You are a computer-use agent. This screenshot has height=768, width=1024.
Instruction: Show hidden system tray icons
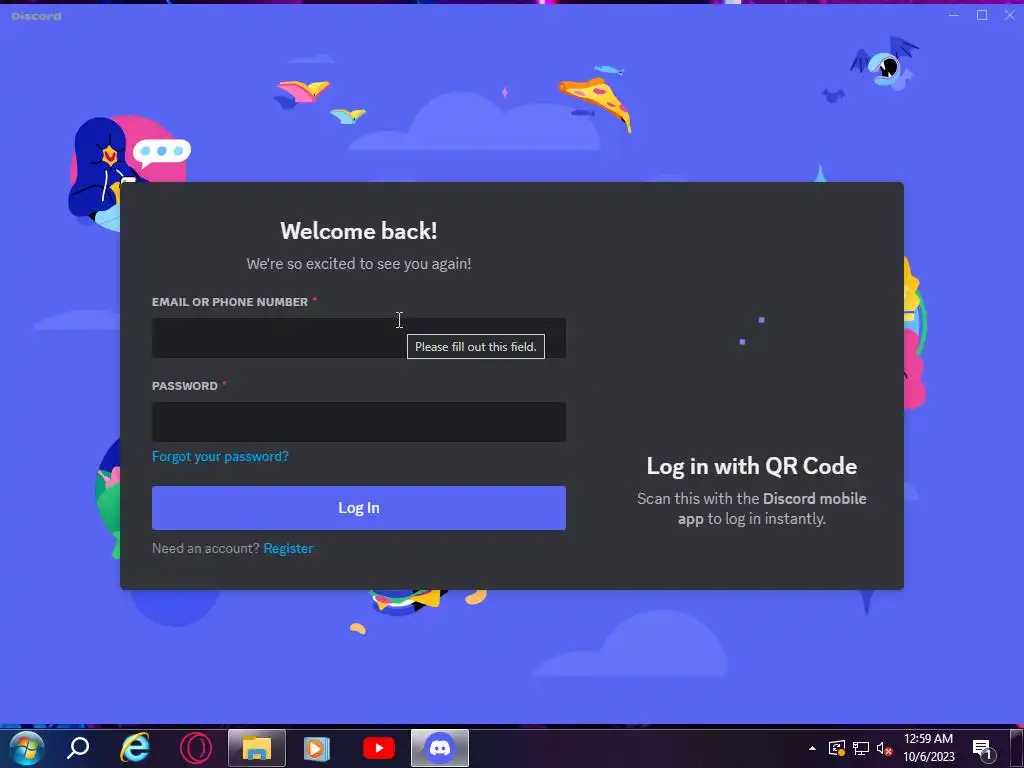(812, 748)
